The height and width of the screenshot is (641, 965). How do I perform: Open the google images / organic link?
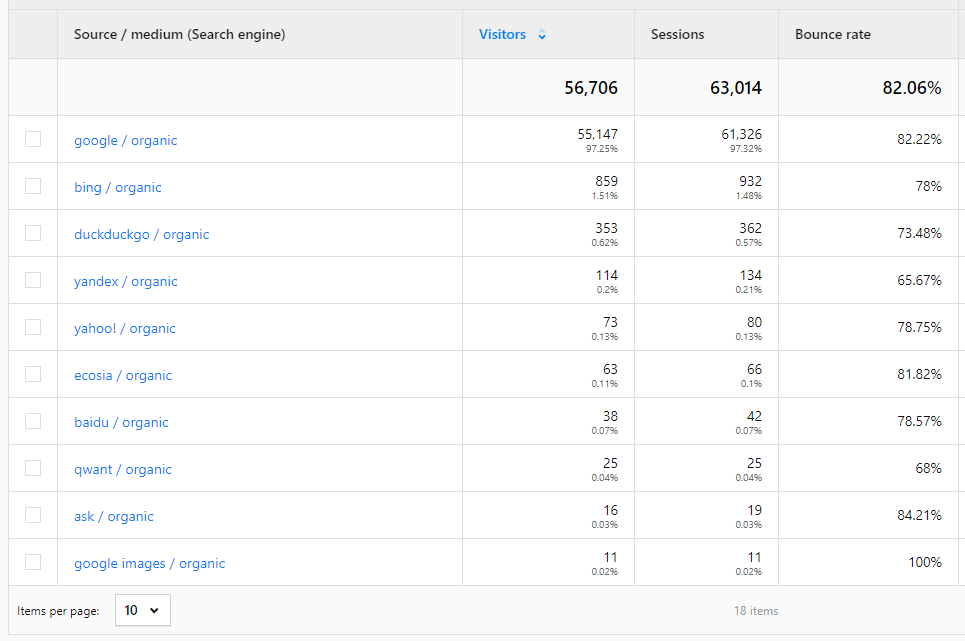coord(149,564)
